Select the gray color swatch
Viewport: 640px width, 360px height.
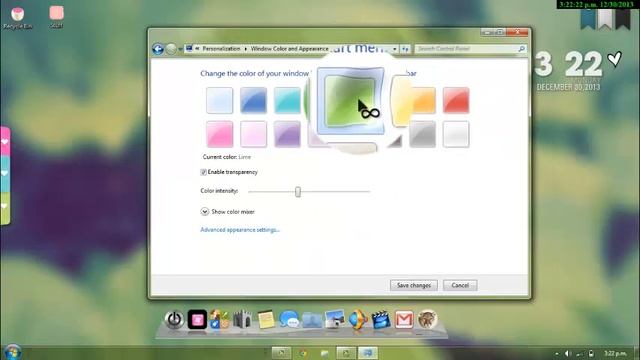[422, 134]
